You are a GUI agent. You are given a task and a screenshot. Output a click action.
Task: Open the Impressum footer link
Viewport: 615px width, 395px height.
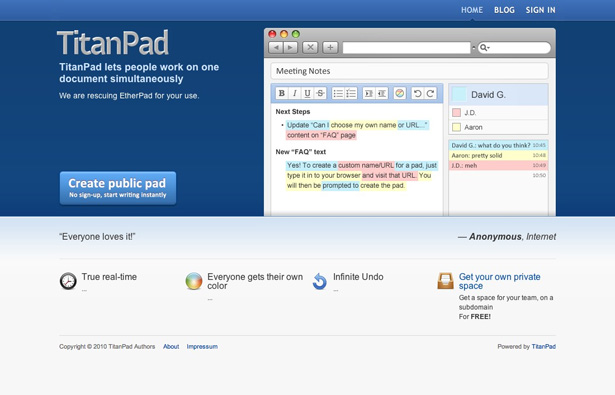202,347
